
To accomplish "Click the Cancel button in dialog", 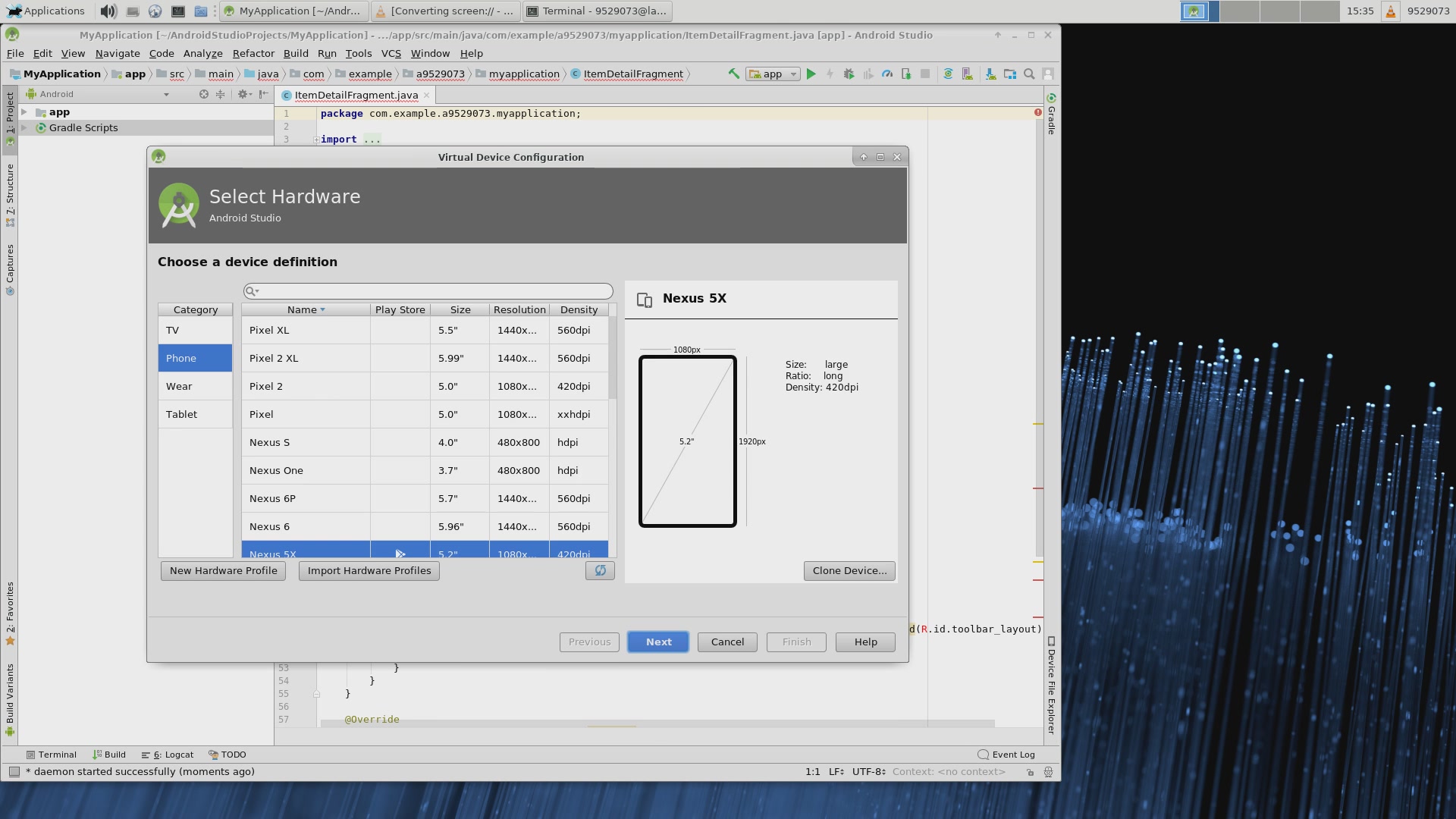I will [x=727, y=642].
